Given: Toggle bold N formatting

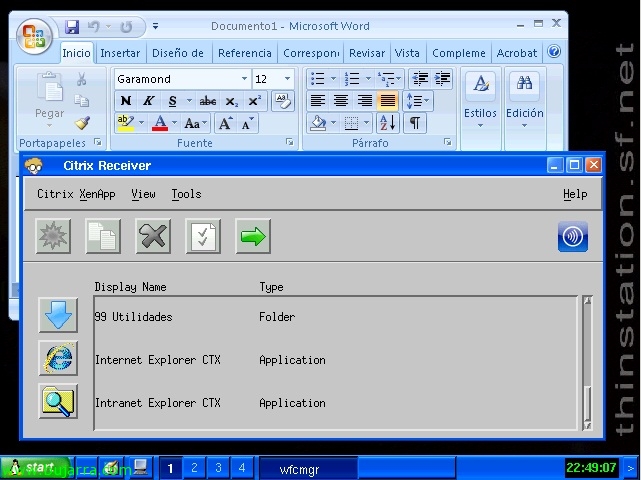Looking at the screenshot, I should (x=126, y=101).
